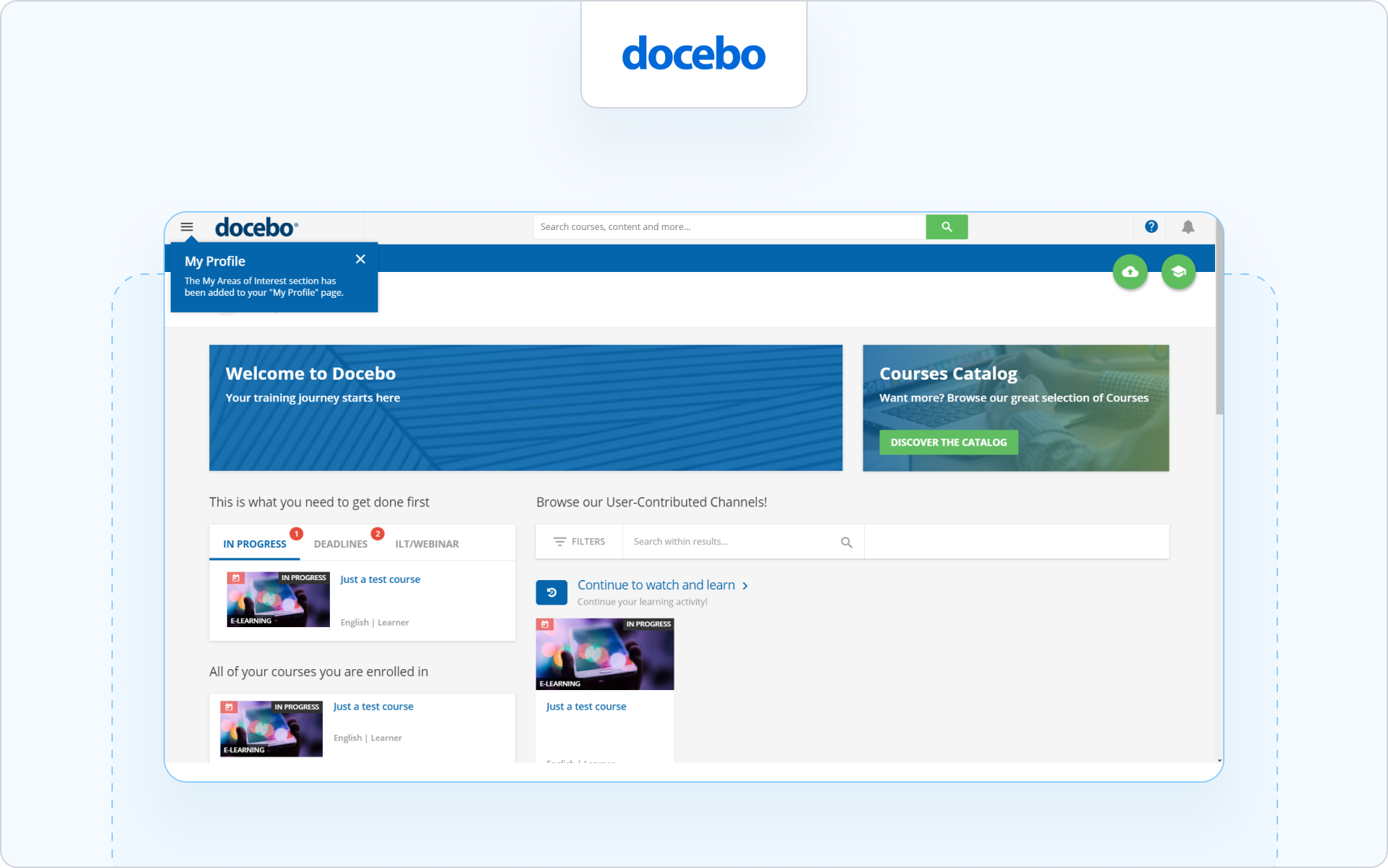Open the notifications bell
The image size is (1388, 868).
[1188, 226]
